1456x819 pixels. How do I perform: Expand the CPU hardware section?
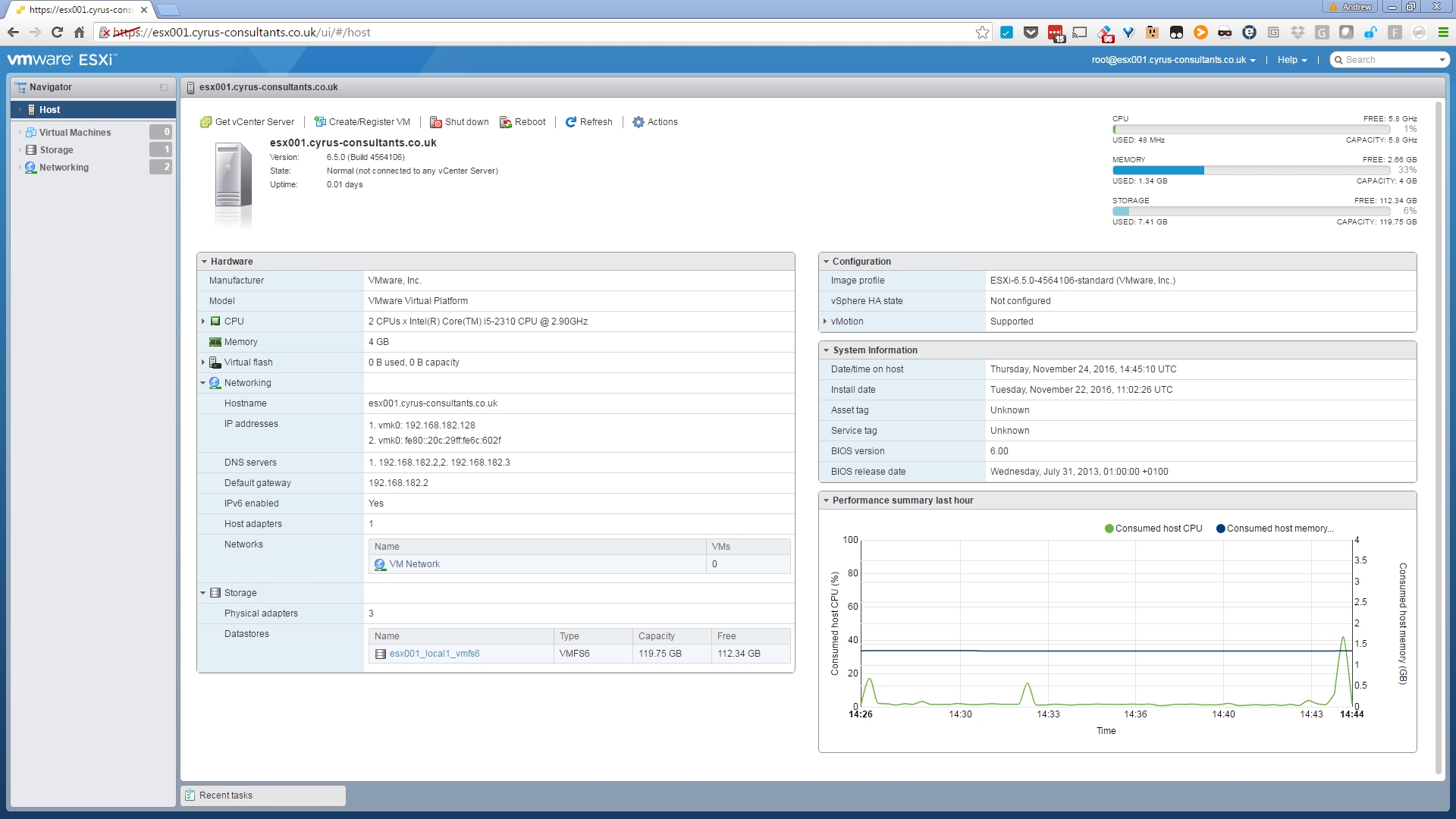[204, 321]
